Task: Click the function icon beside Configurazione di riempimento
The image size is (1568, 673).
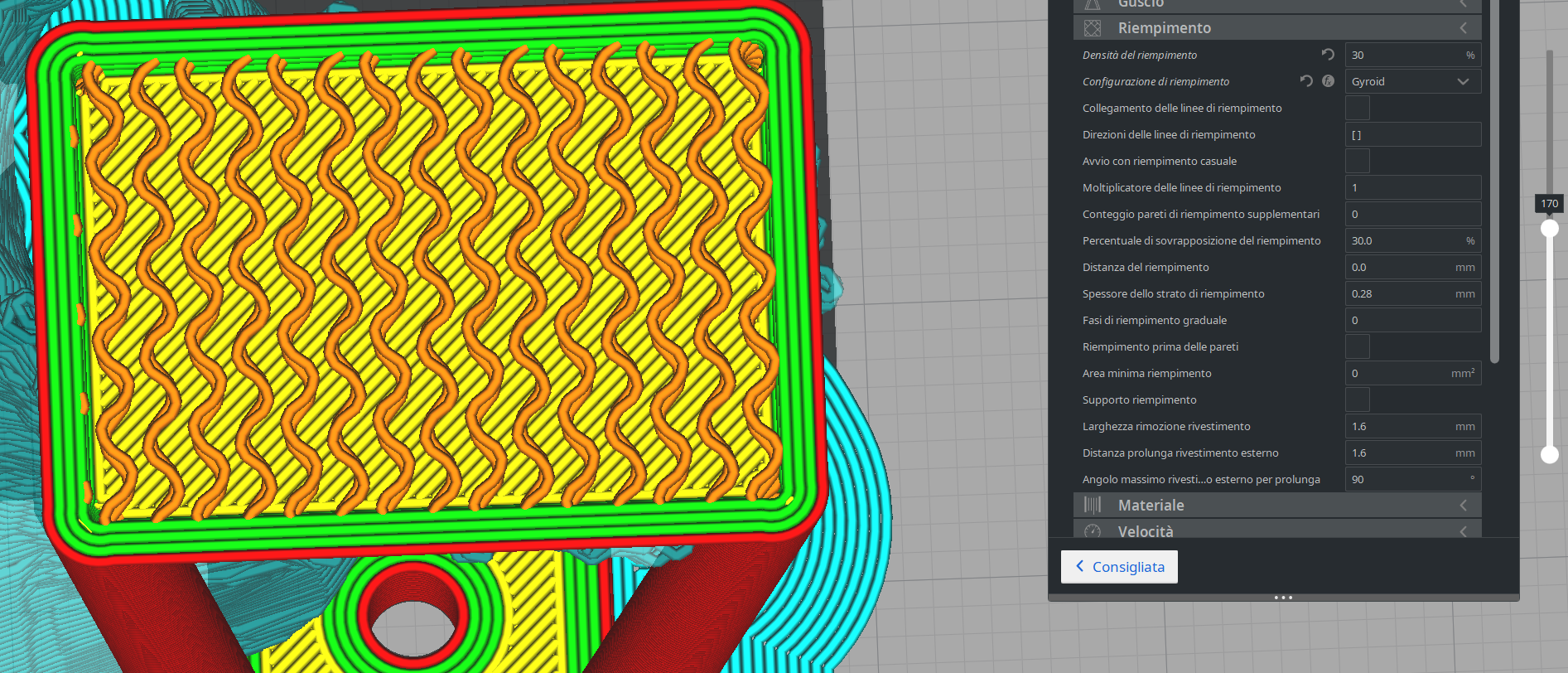Action: pos(1328,81)
